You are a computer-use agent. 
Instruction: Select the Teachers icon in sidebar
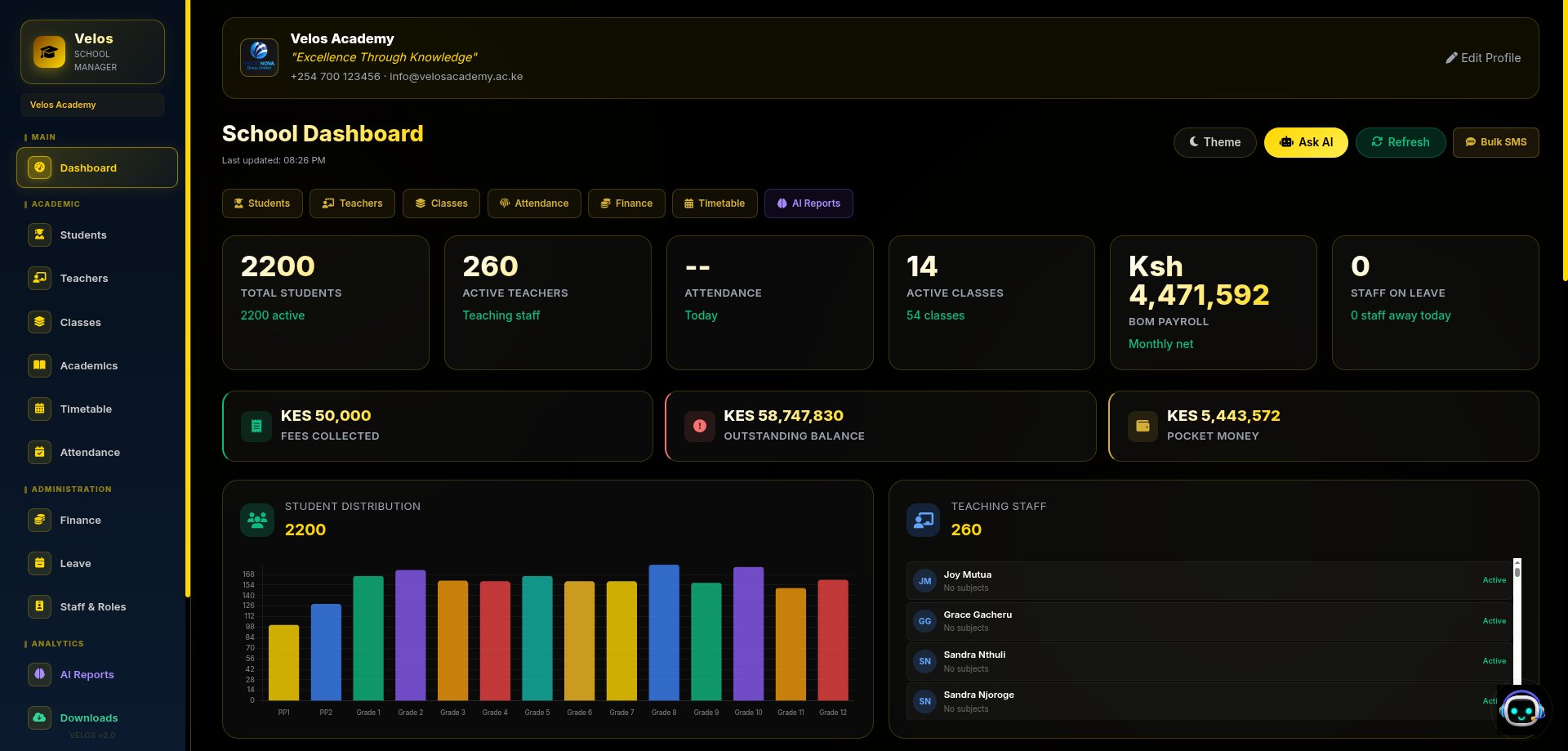point(39,278)
